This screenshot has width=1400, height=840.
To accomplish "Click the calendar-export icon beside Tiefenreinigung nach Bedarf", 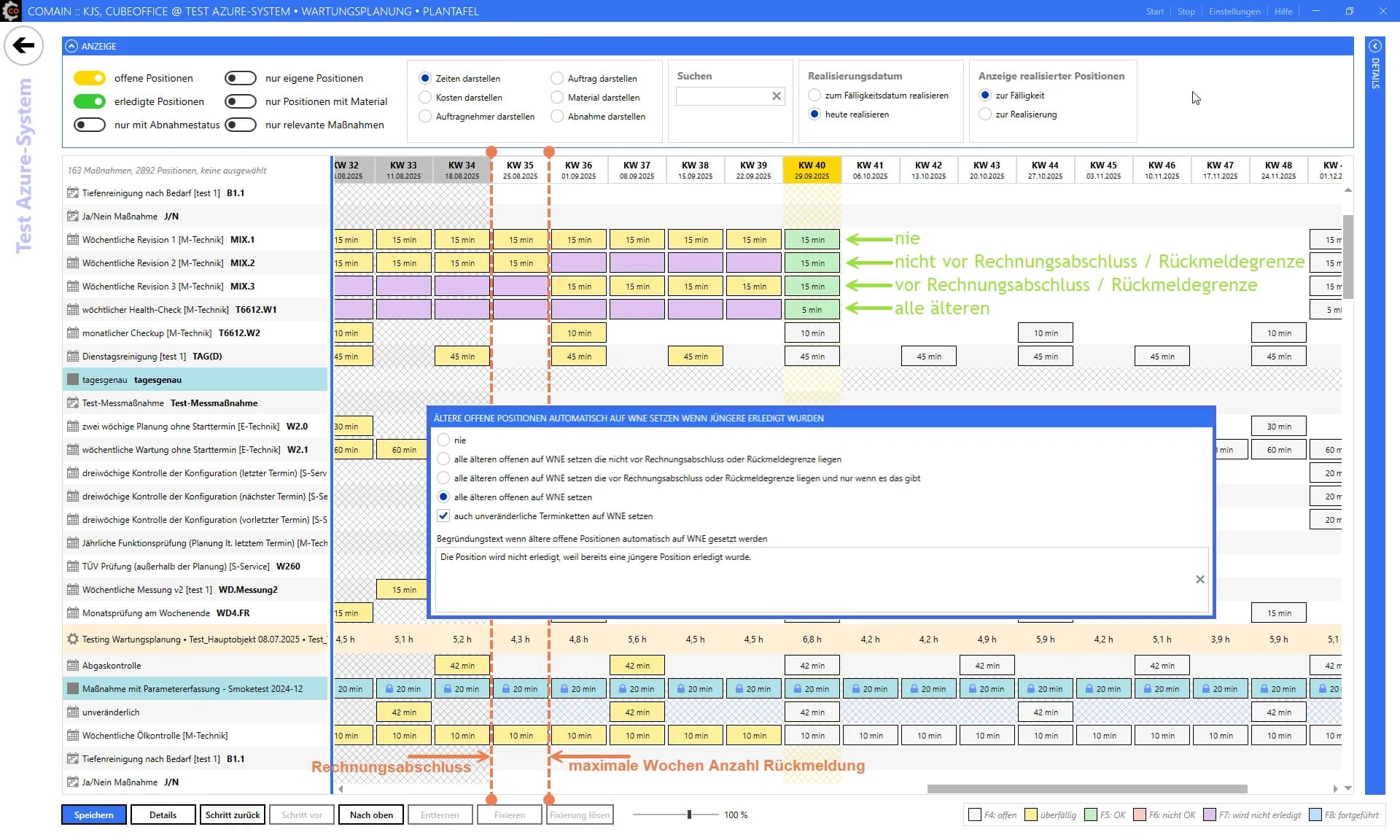I will 72,193.
